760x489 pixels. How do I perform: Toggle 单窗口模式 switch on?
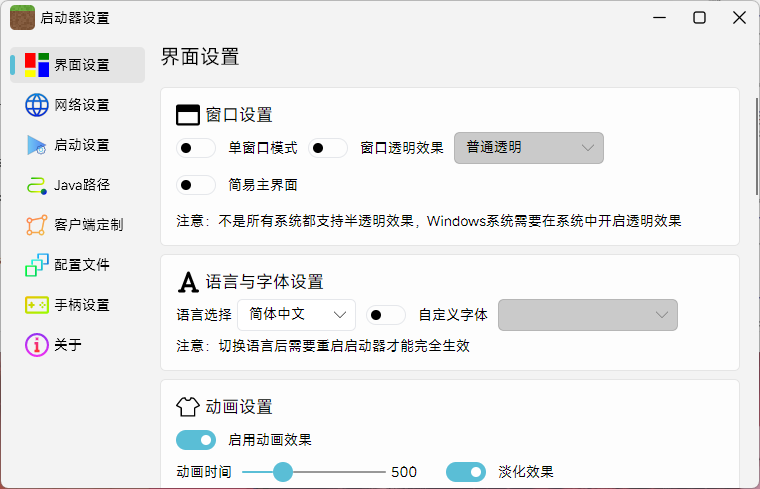coord(196,148)
